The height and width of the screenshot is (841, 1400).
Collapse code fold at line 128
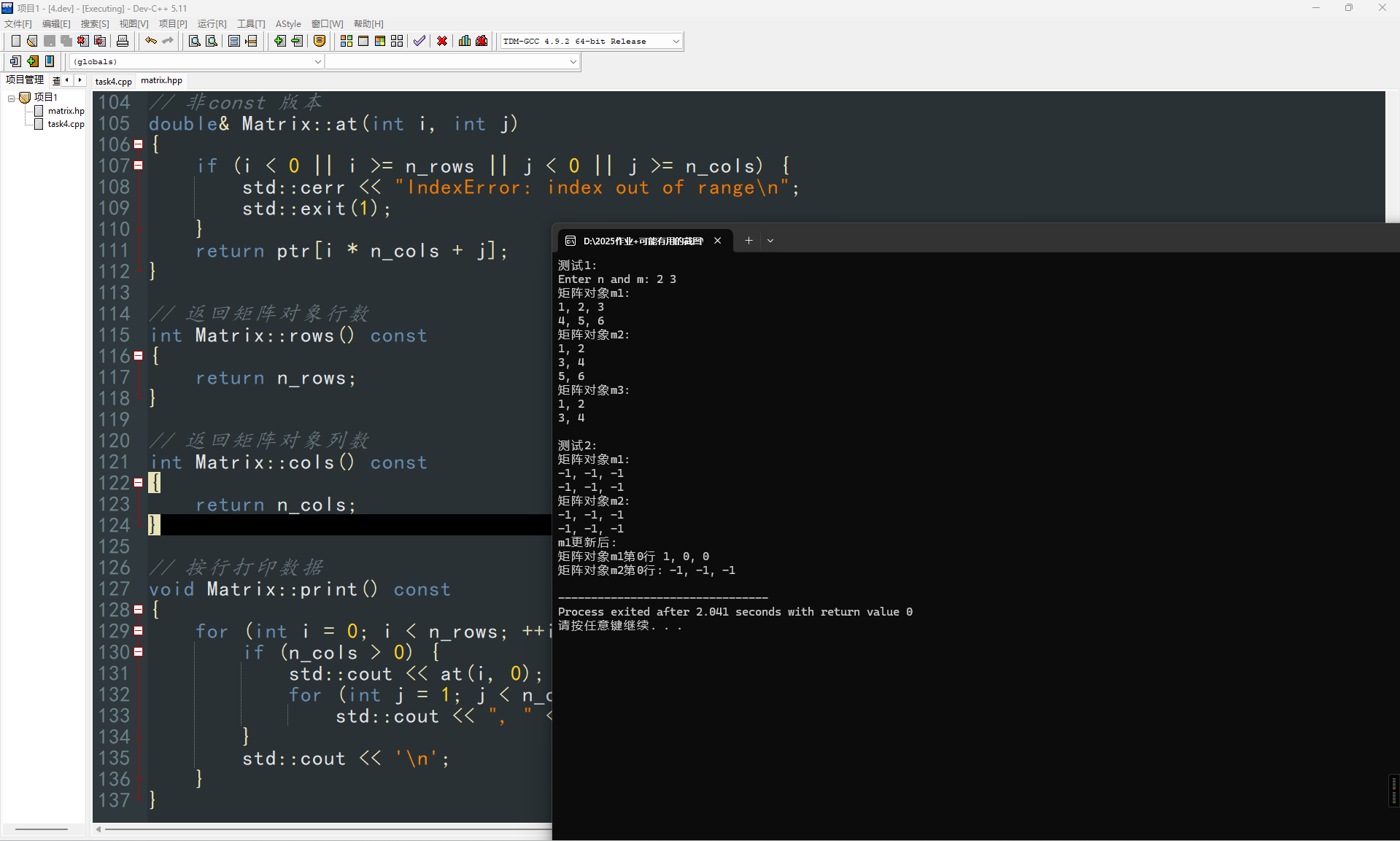point(138,610)
